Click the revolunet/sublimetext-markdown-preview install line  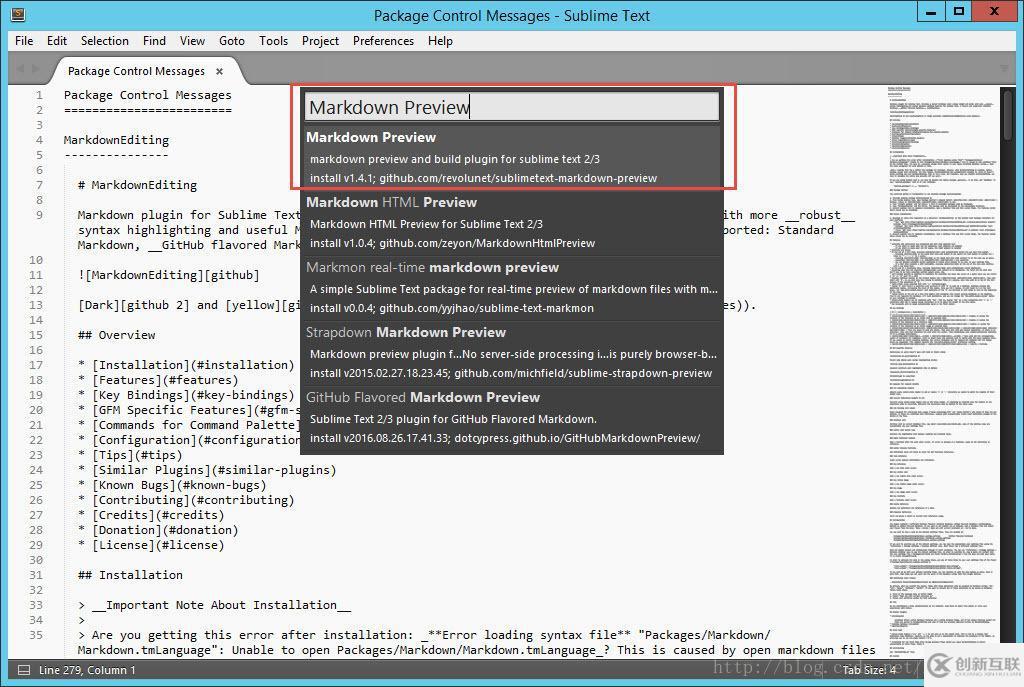coord(483,178)
